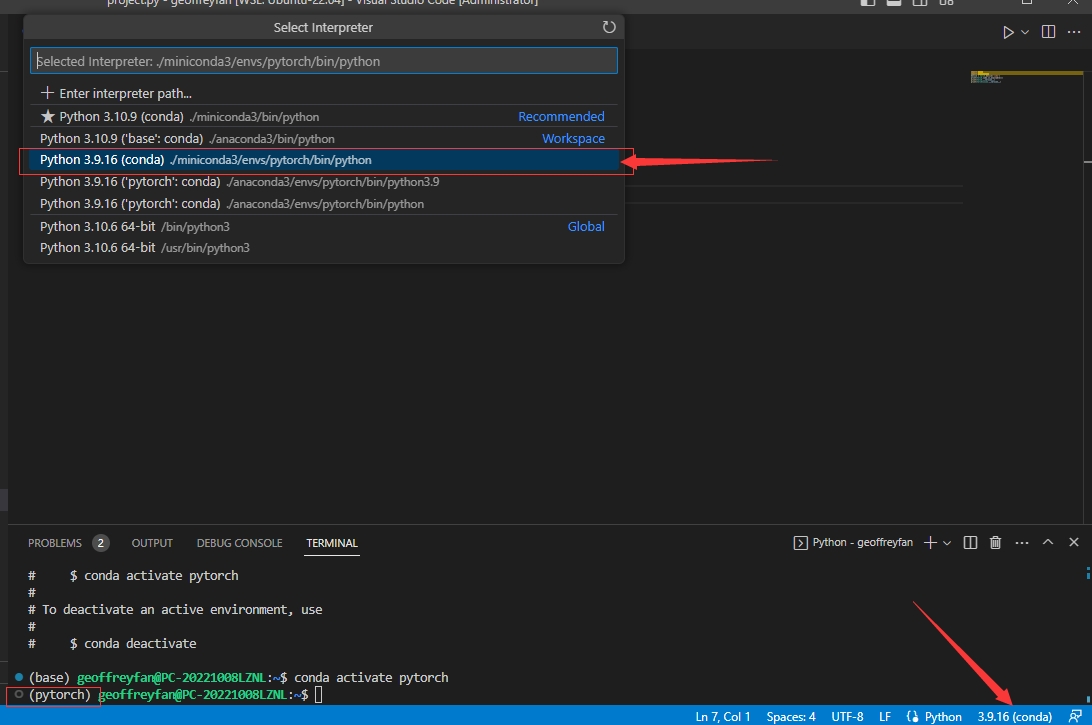
Task: Refresh the interpreter list
Action: click(609, 28)
